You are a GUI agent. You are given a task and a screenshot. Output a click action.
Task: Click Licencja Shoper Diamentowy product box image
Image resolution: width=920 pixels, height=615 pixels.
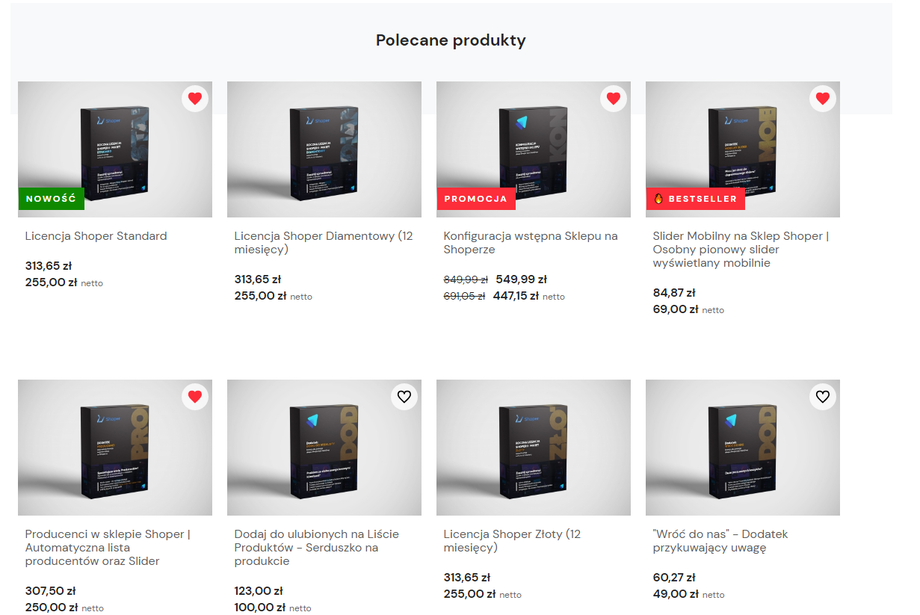click(324, 150)
